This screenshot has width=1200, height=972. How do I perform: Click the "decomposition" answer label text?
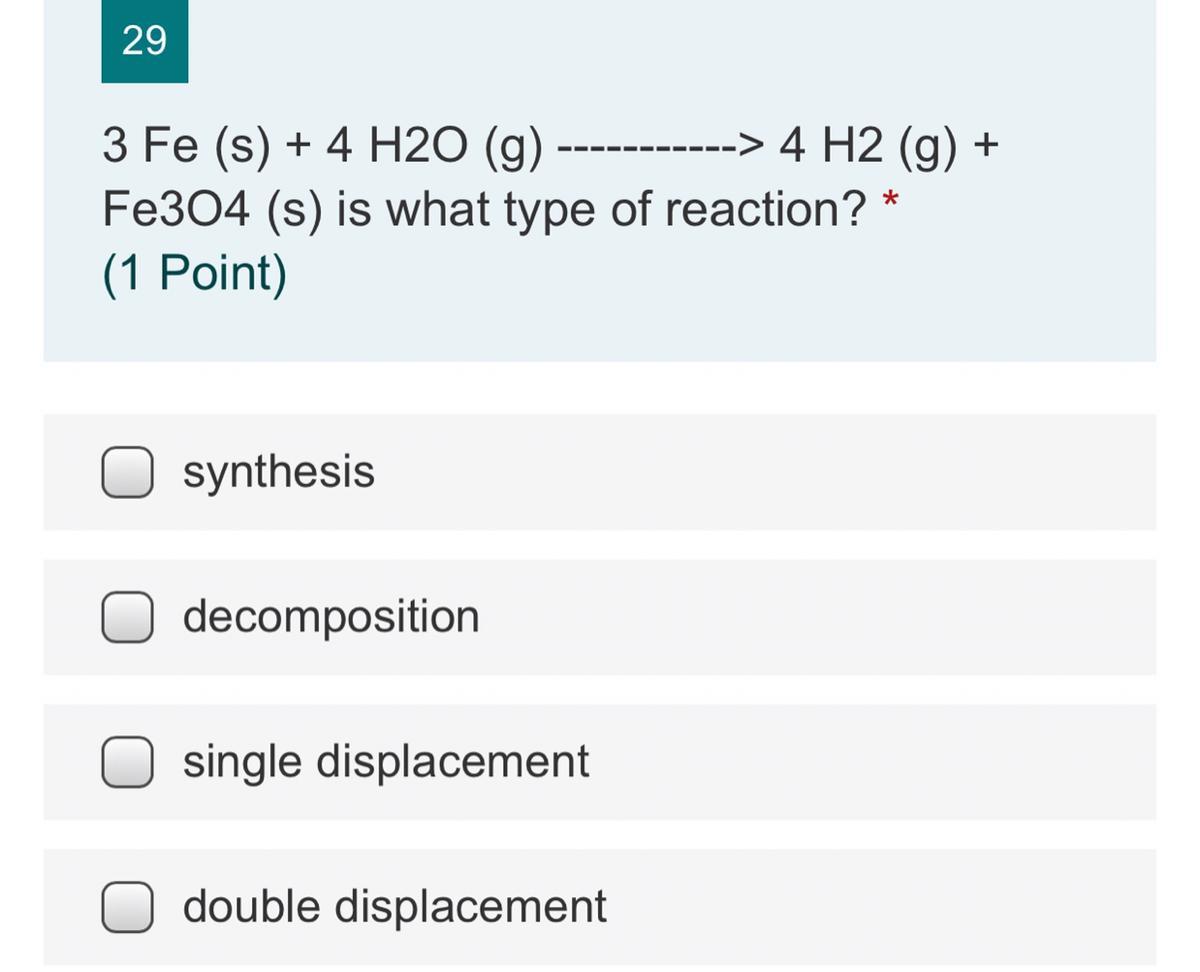pyautogui.click(x=331, y=617)
